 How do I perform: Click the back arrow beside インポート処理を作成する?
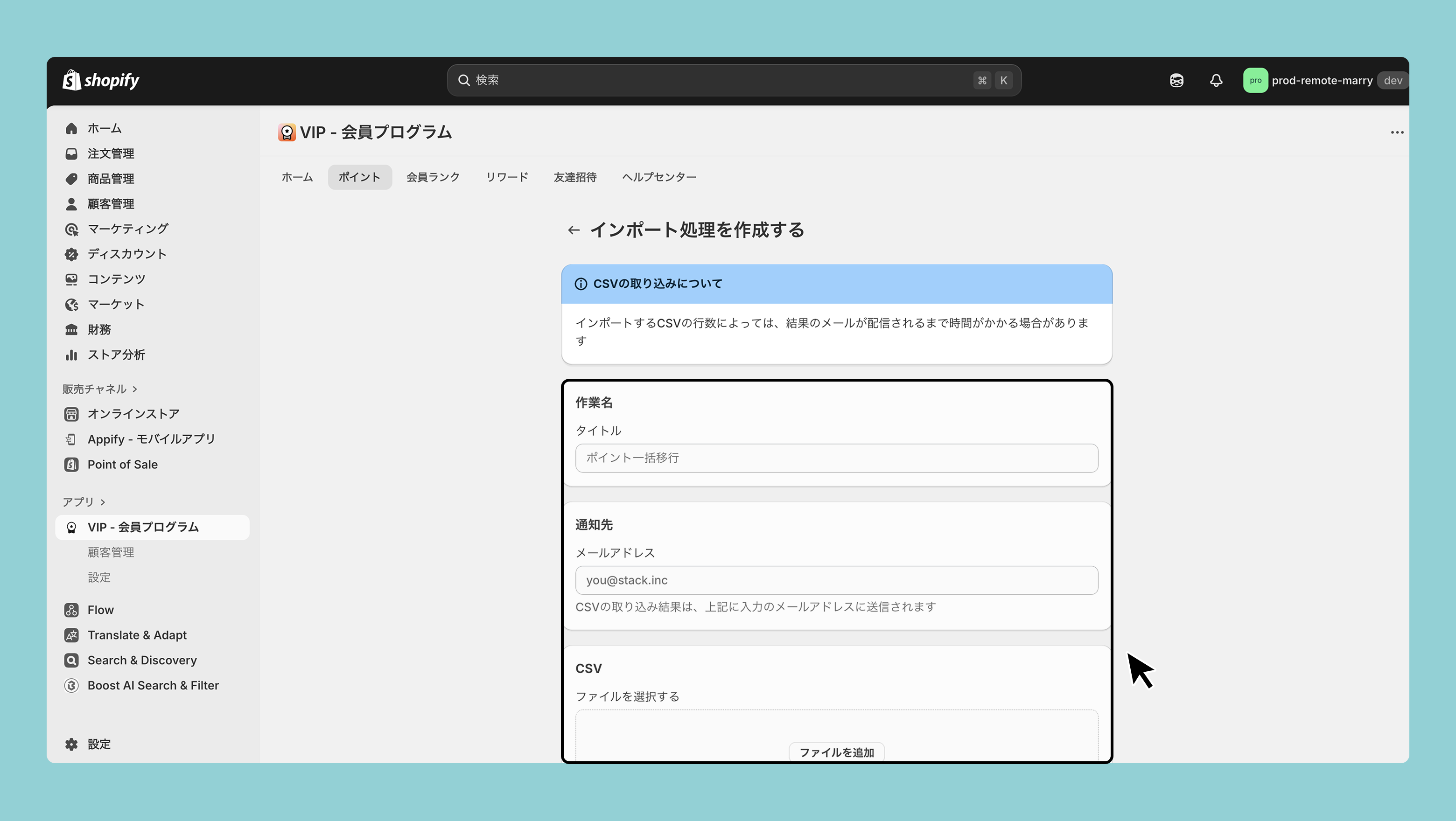coord(574,230)
